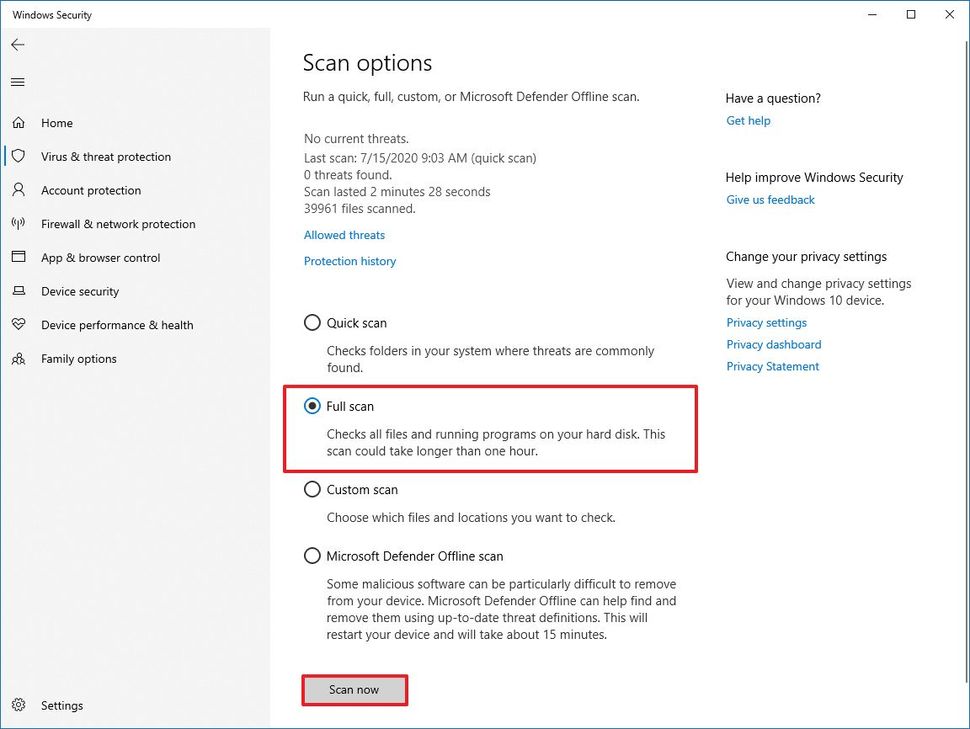Open the Privacy dashboard link

[773, 344]
